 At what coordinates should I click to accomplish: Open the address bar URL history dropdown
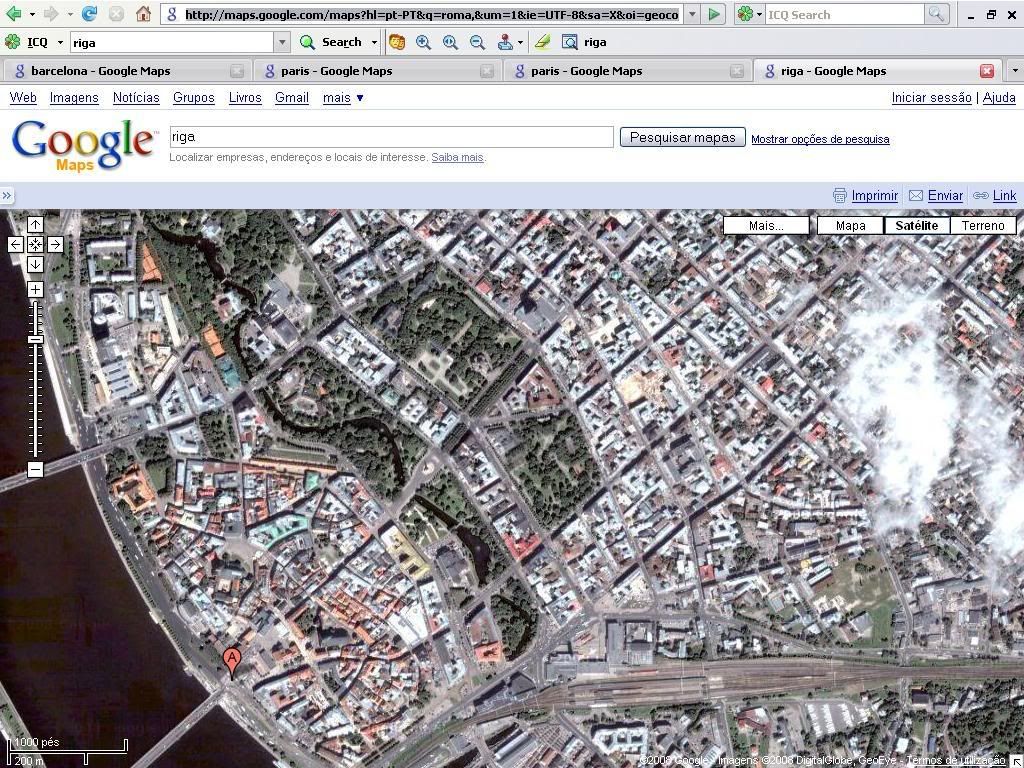[692, 14]
